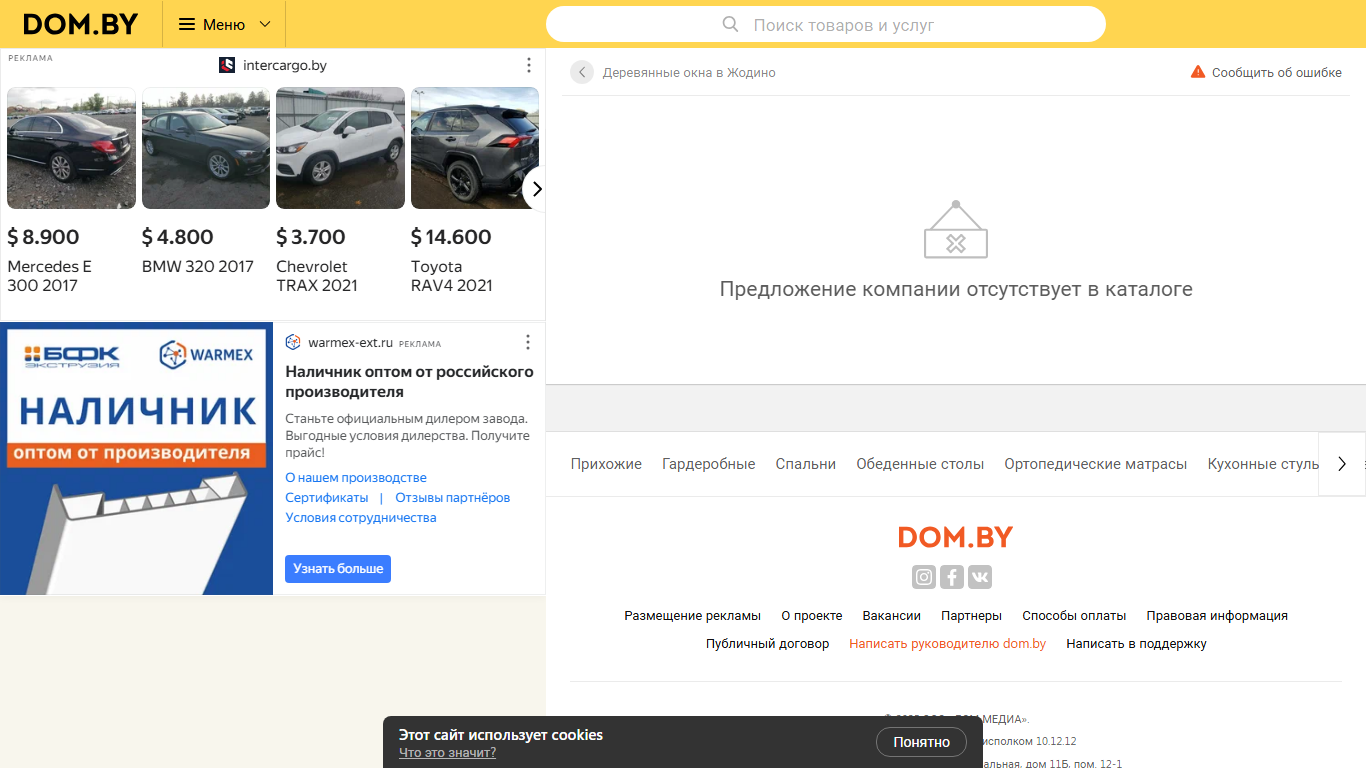Open О проекте footer link

[x=812, y=616]
